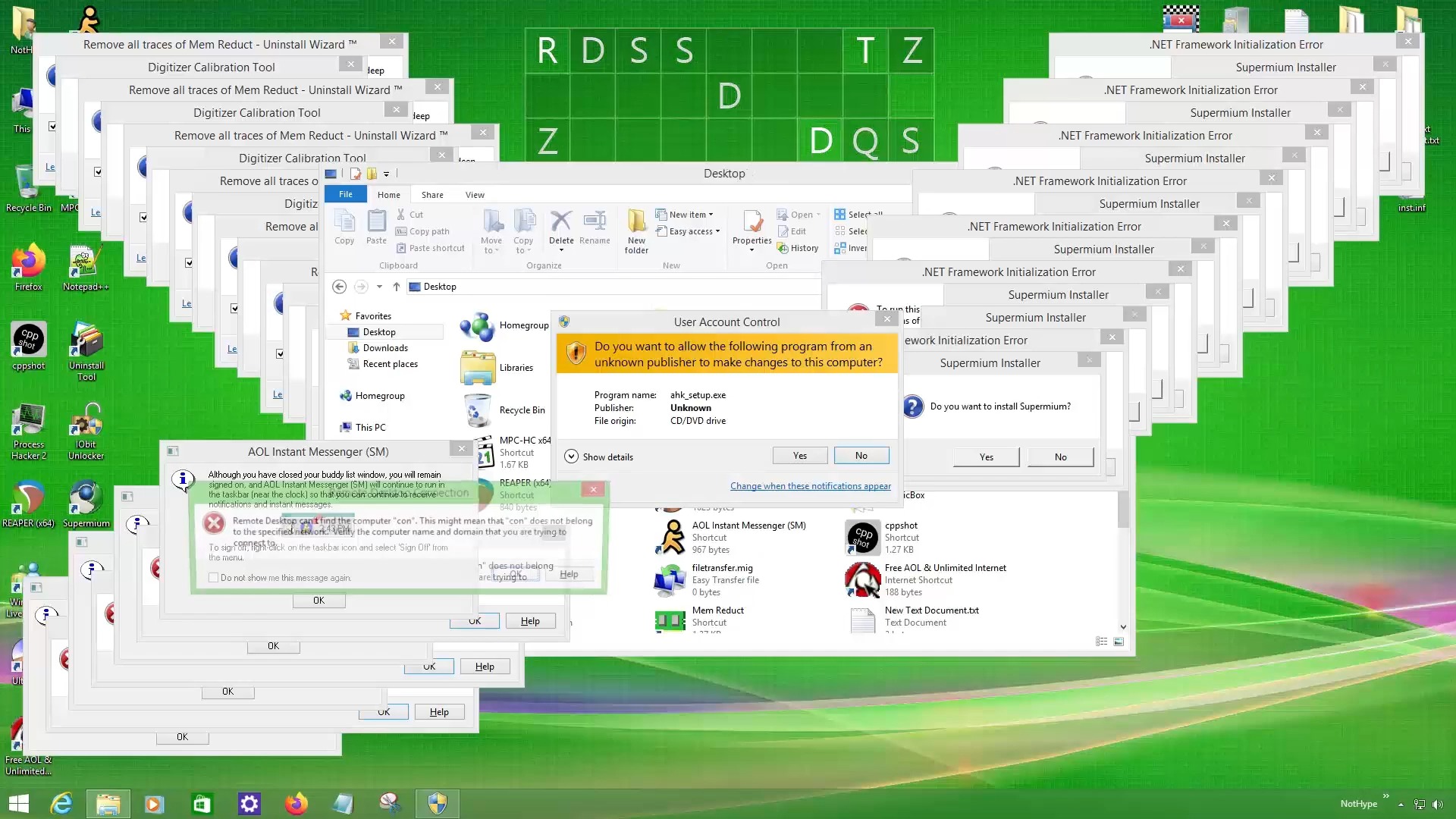1456x819 pixels.
Task: Select This PC in navigation pane
Action: 370,428
